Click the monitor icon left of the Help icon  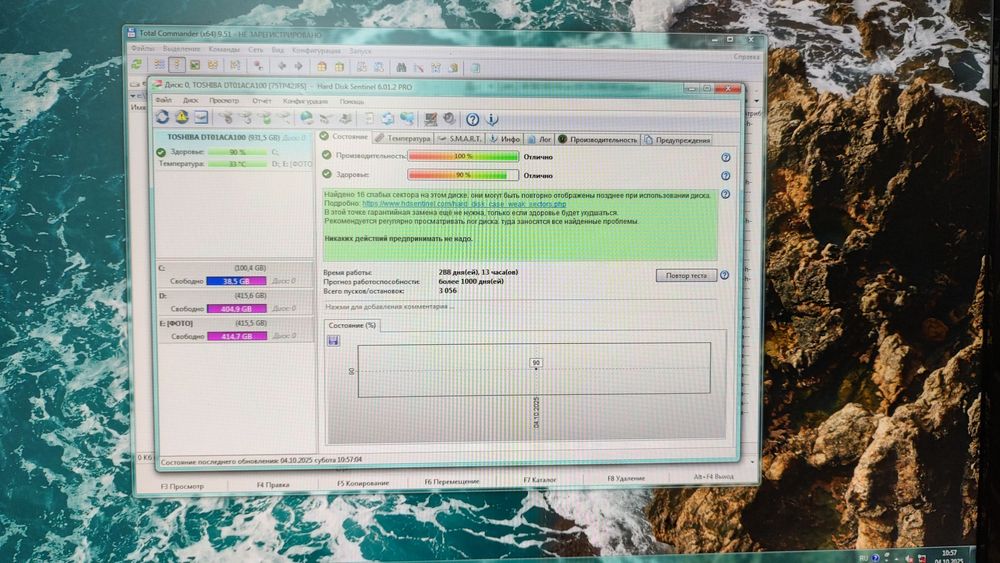(x=431, y=119)
